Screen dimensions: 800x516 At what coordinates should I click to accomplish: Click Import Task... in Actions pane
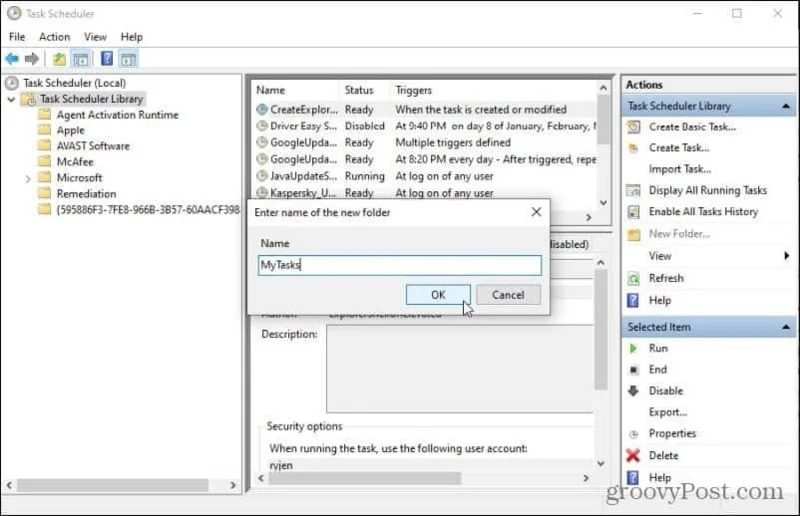tap(680, 169)
